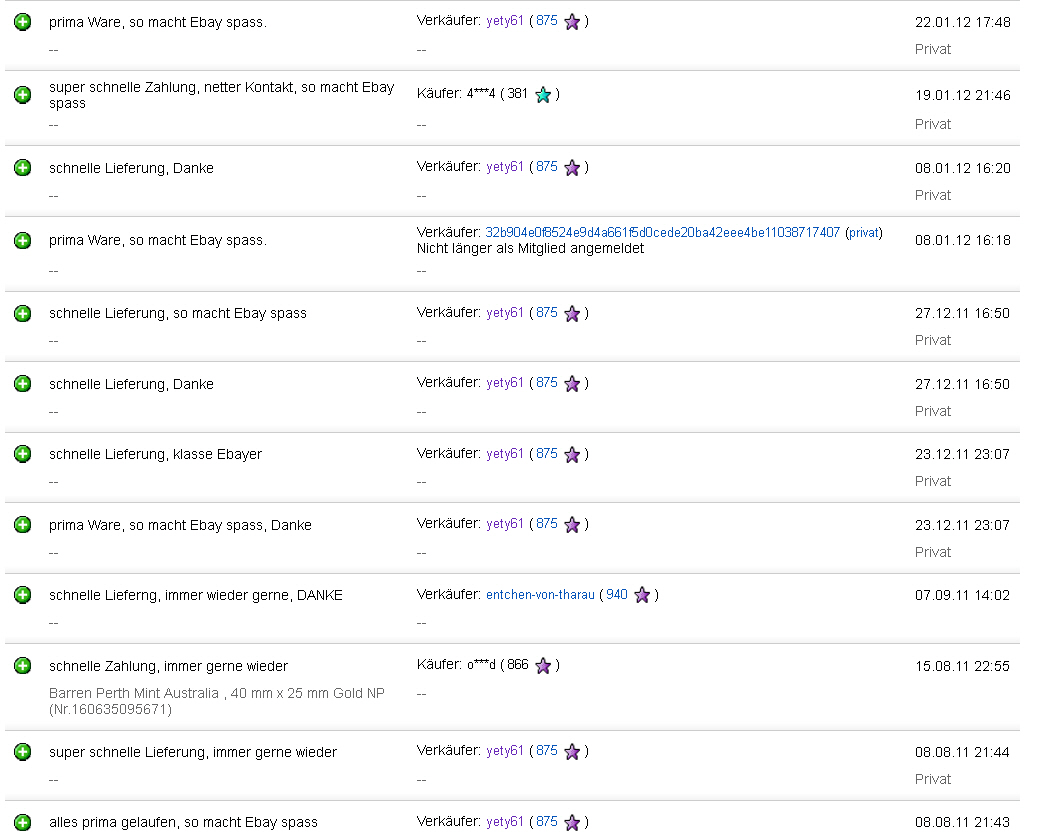This screenshot has width=1042, height=836.
Task: Click purple star in the 22.01.12 17:48 row
Action: (x=572, y=22)
